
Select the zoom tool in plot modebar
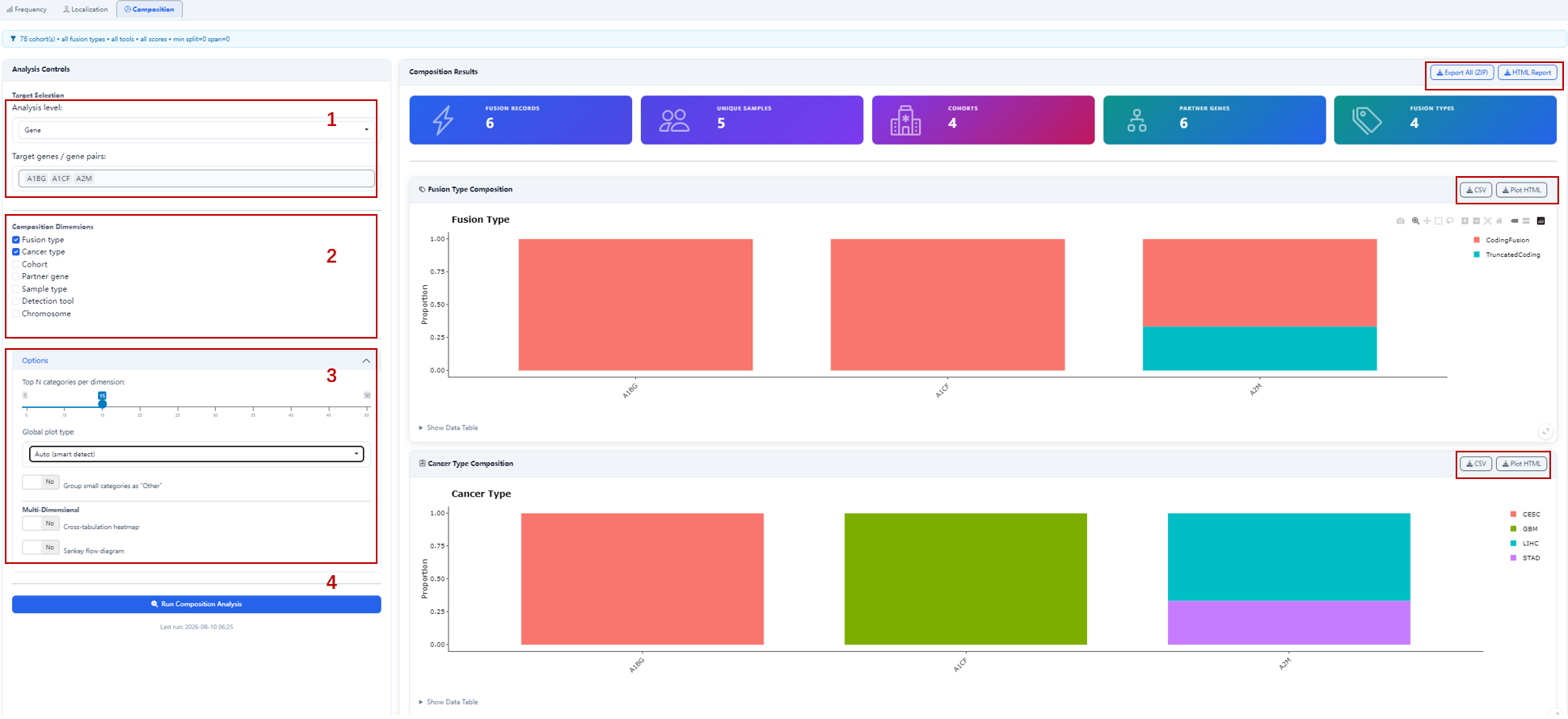coord(1415,221)
